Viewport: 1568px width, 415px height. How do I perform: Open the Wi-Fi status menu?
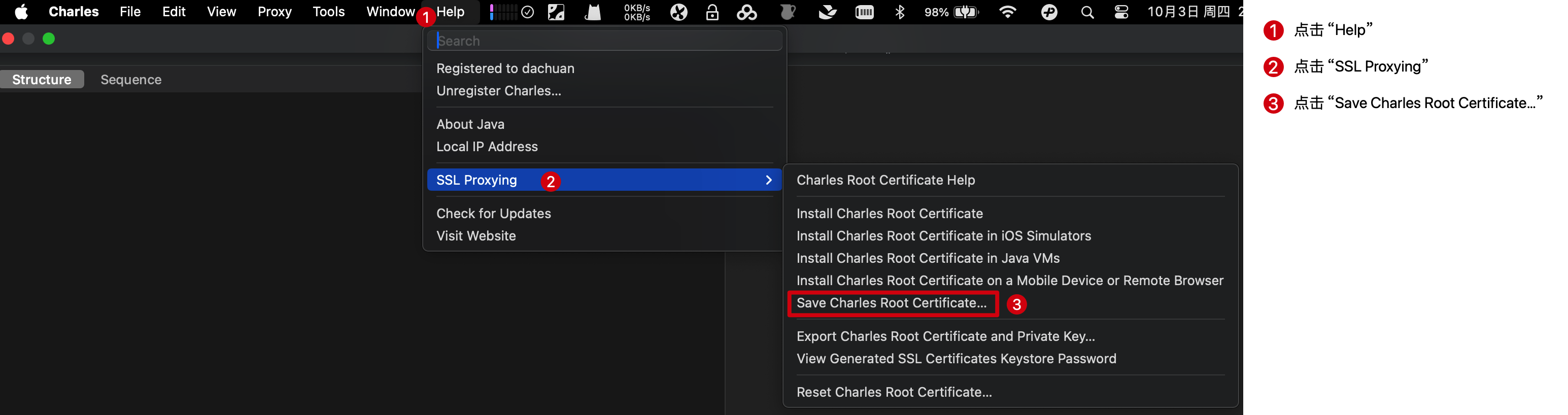click(x=1008, y=12)
